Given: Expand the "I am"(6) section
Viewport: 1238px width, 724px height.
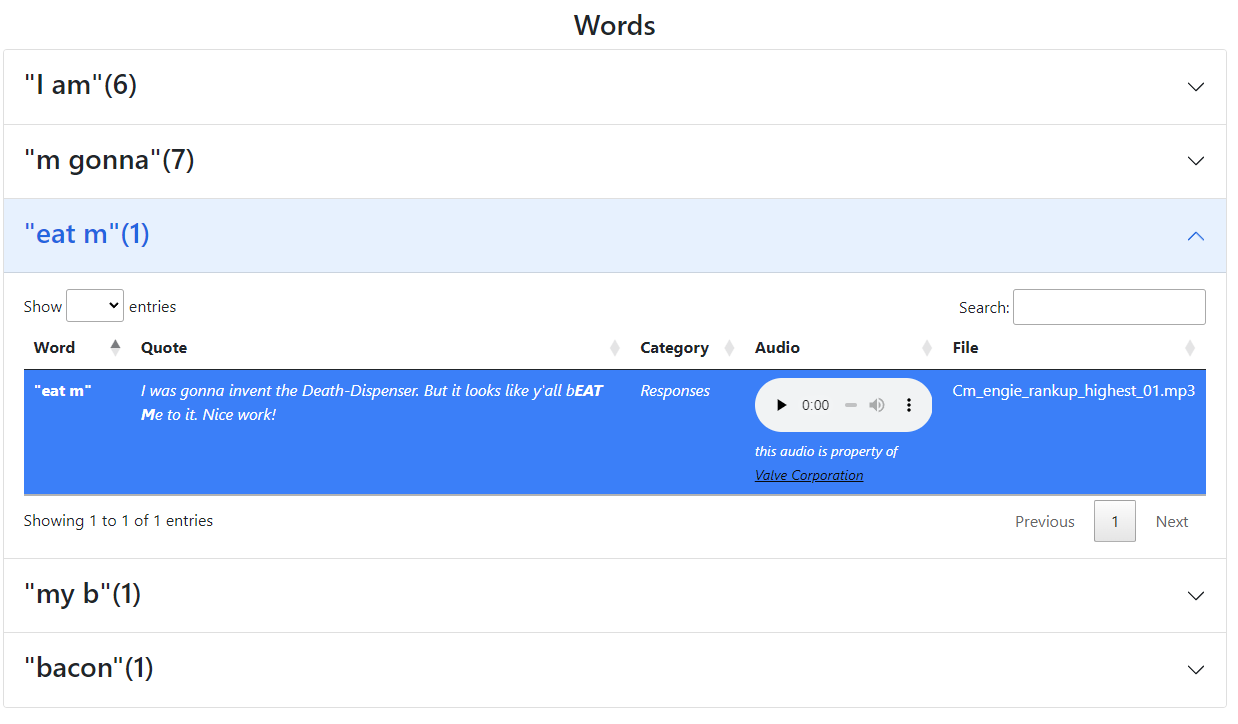Looking at the screenshot, I should (x=614, y=86).
